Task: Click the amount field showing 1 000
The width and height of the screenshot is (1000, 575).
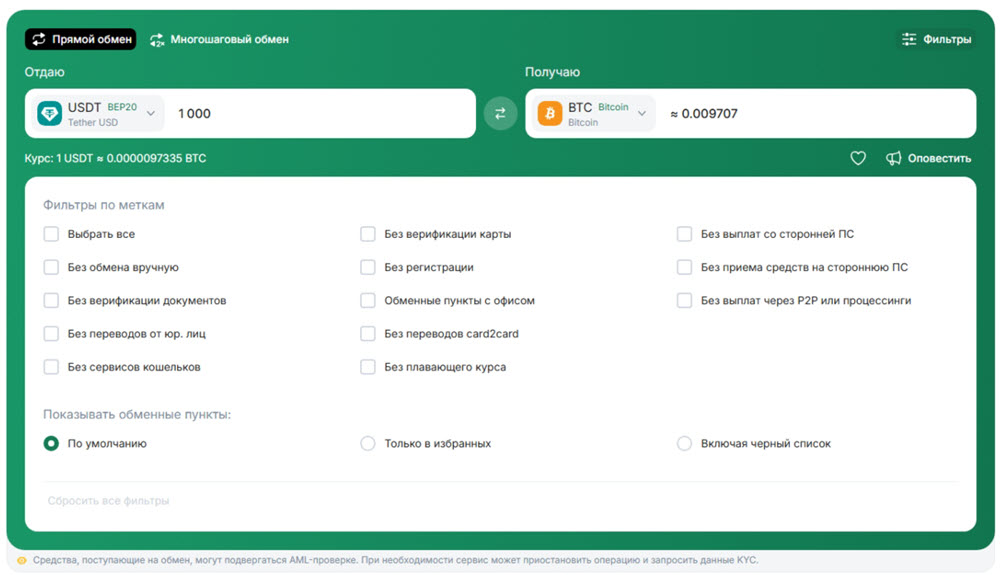Action: tap(322, 113)
